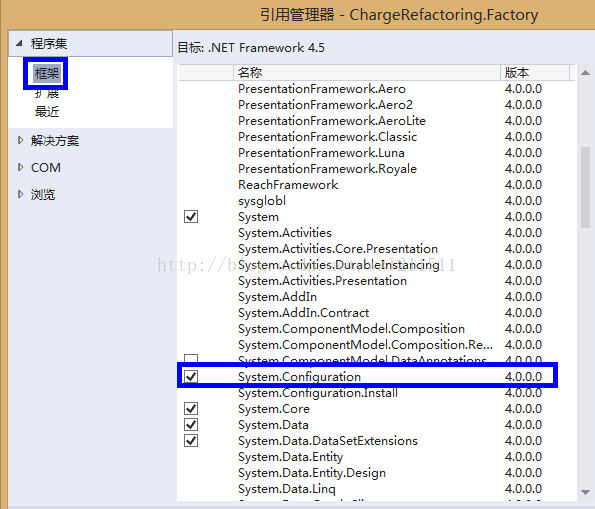Uncheck the System.Data checkbox
Screen dimensions: 595x509
tap(191, 425)
